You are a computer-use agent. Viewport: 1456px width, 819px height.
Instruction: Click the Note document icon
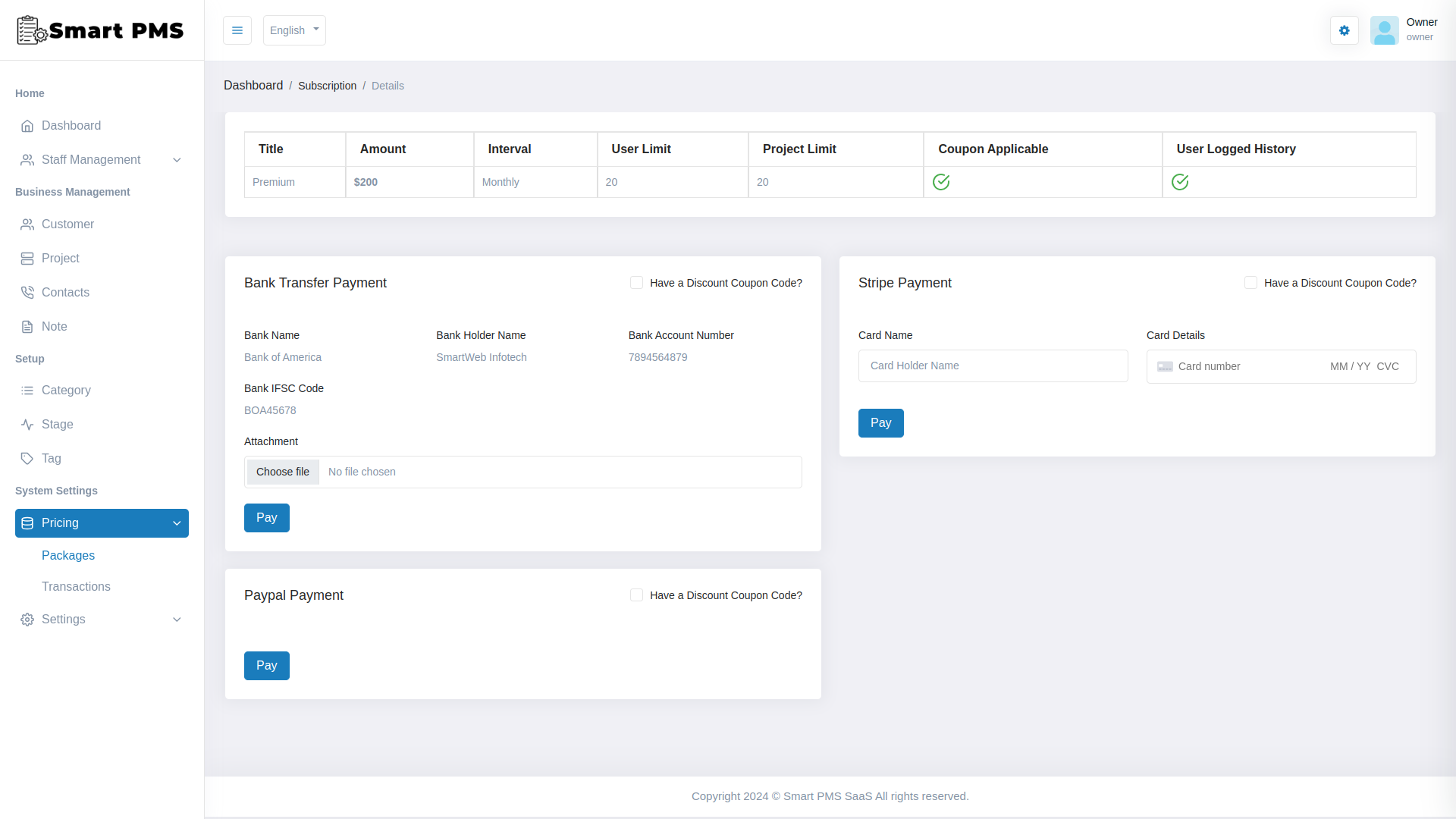pos(27,326)
